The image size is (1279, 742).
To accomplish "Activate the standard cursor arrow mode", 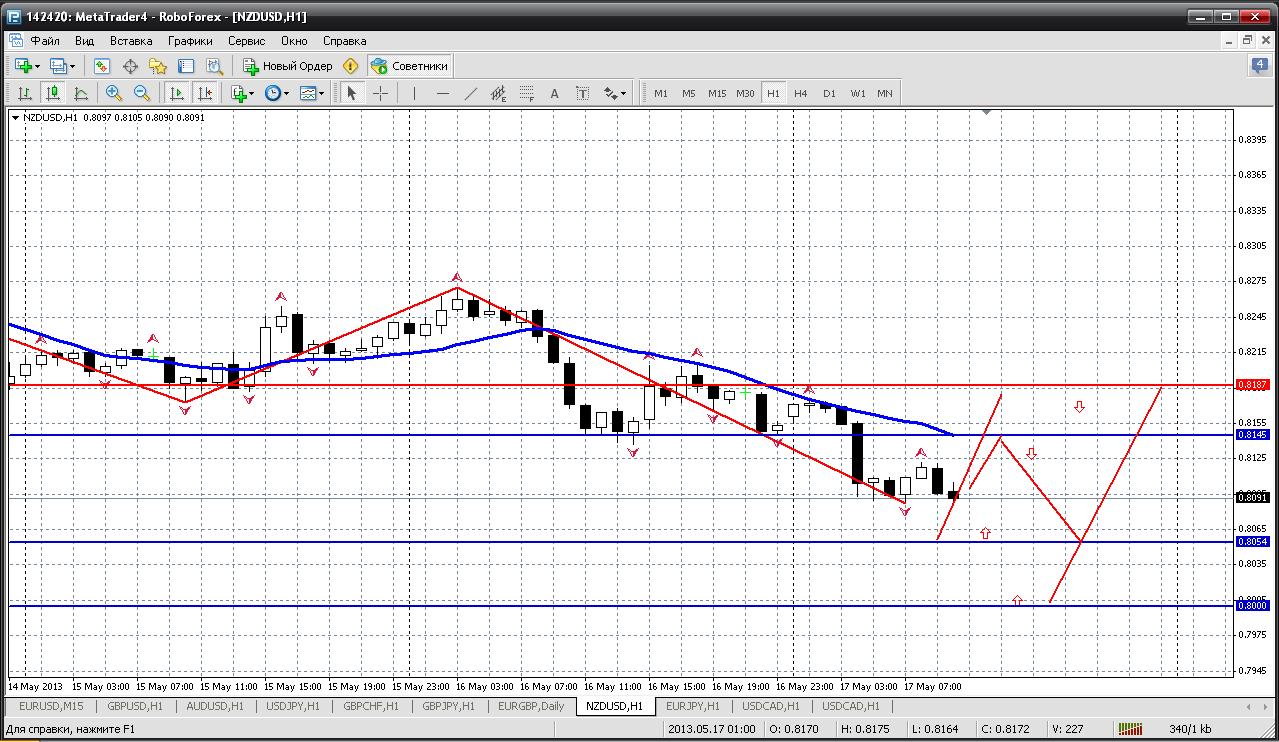I will [x=351, y=93].
